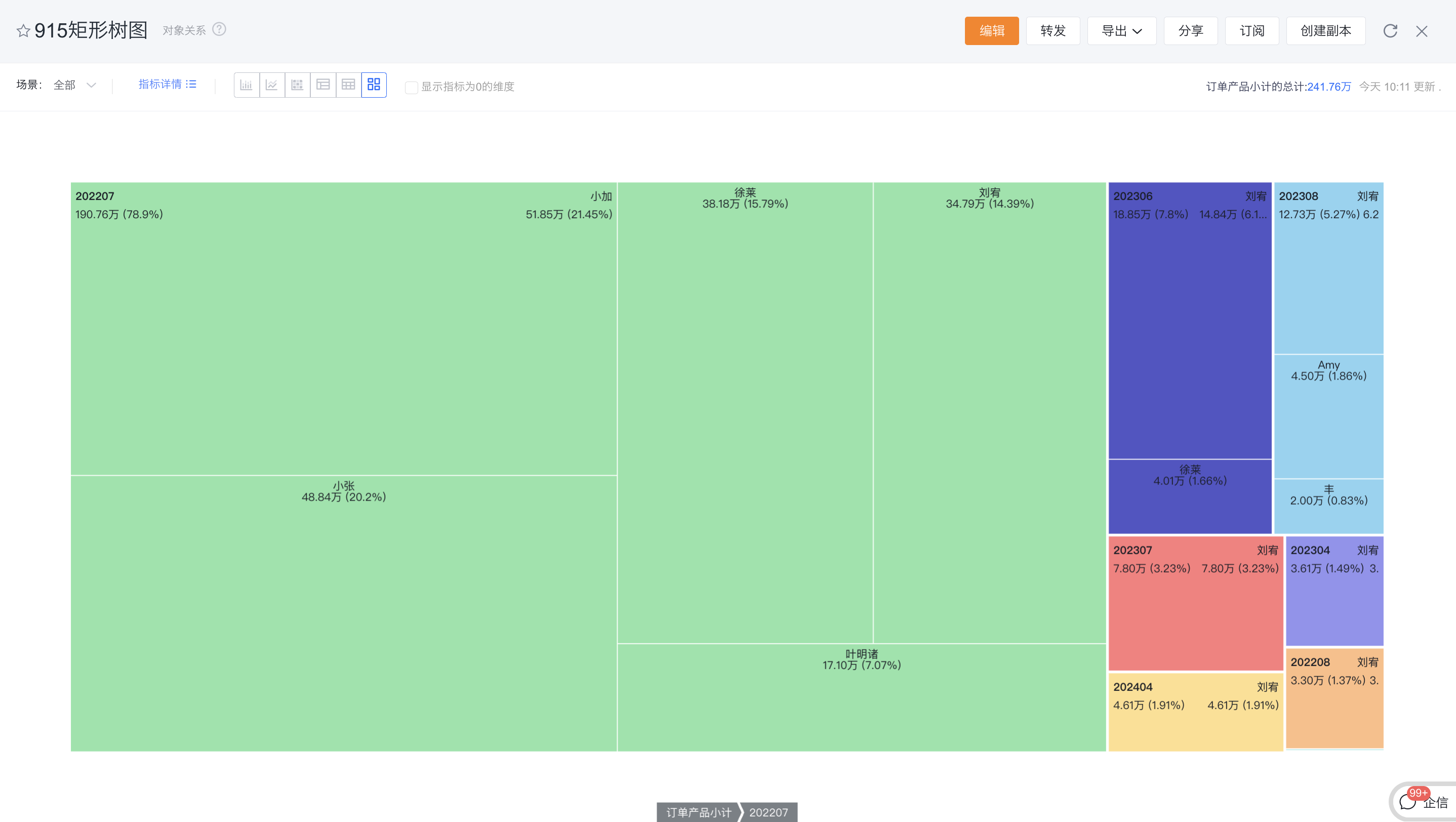Image resolution: width=1456 pixels, height=822 pixels.
Task: Open the 场景 全部 dropdown
Action: coord(74,85)
